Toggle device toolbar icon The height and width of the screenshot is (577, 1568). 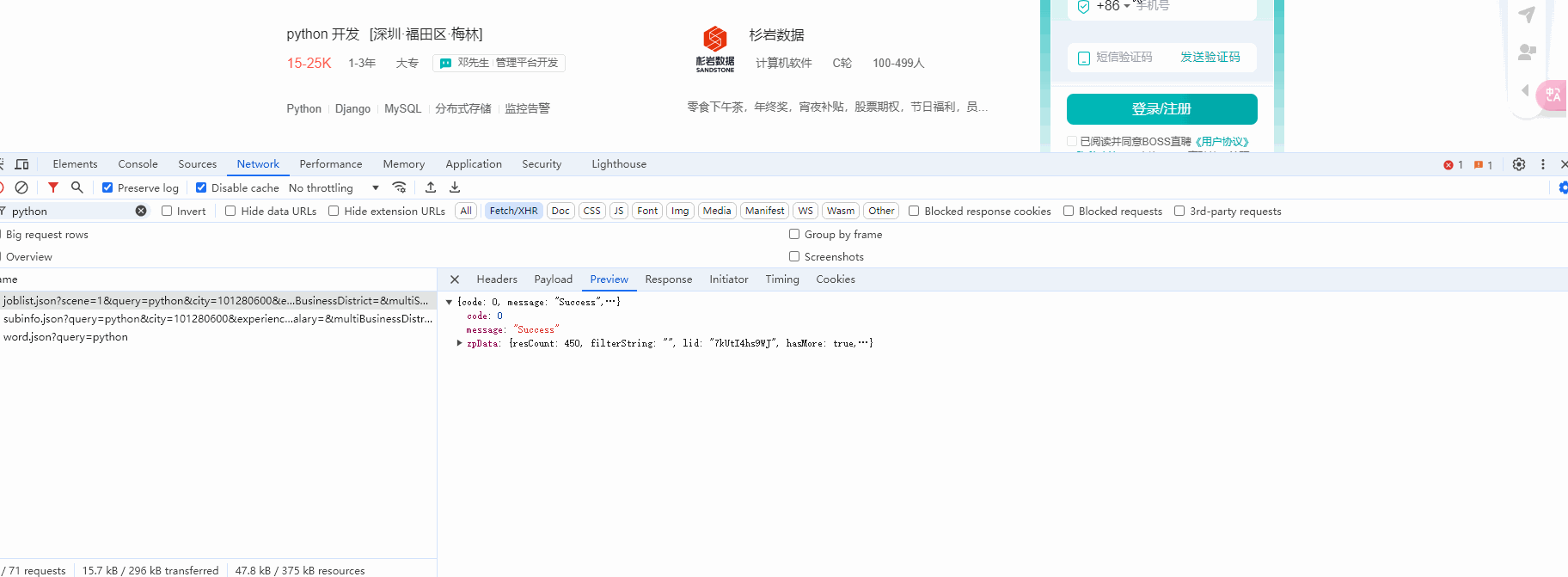tap(22, 164)
